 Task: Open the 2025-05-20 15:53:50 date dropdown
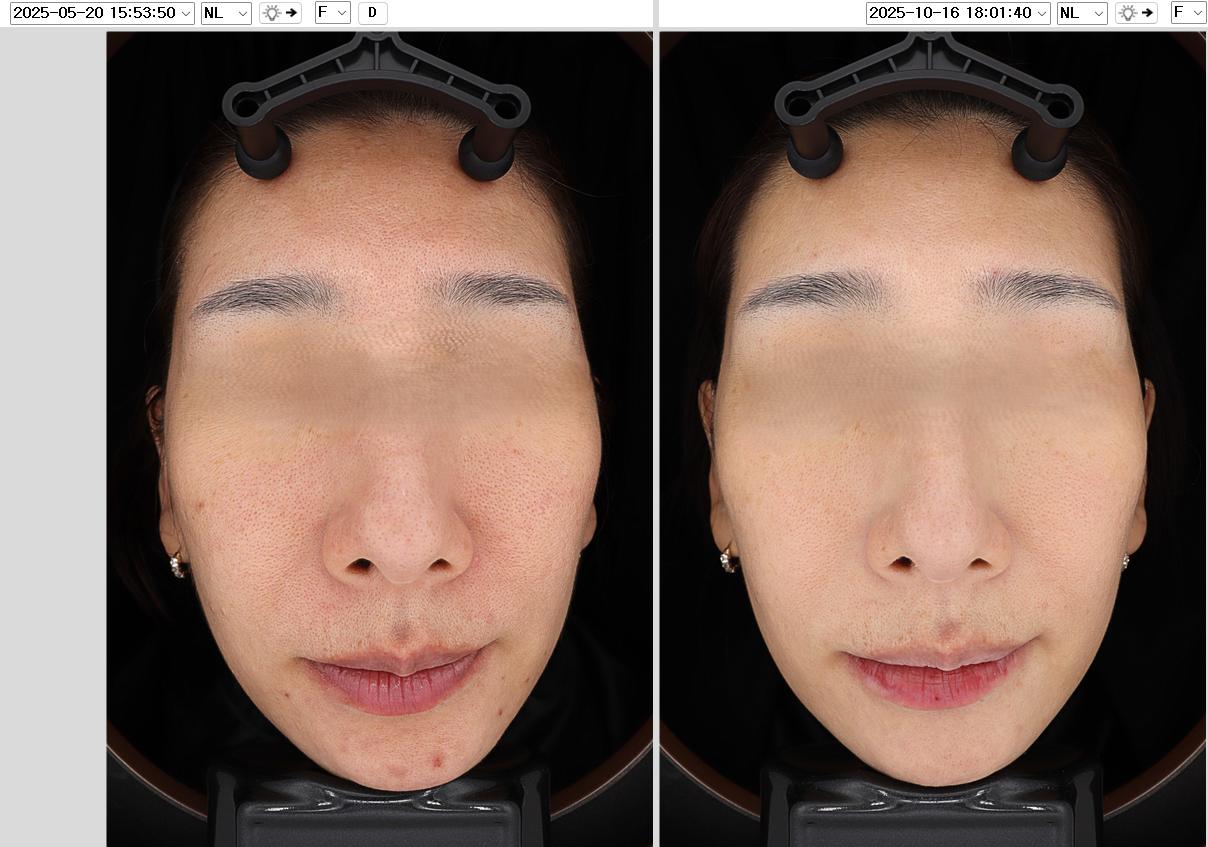click(x=102, y=13)
